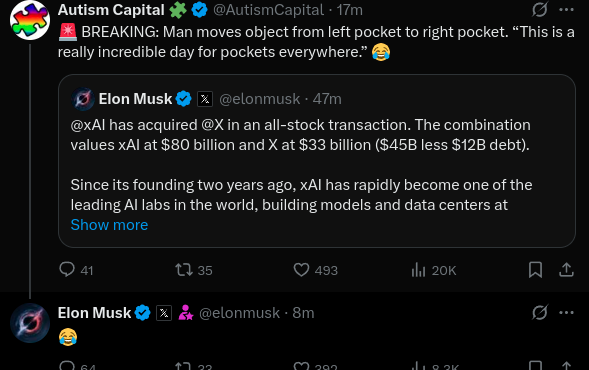View analytics showing 20K views

click(433, 270)
